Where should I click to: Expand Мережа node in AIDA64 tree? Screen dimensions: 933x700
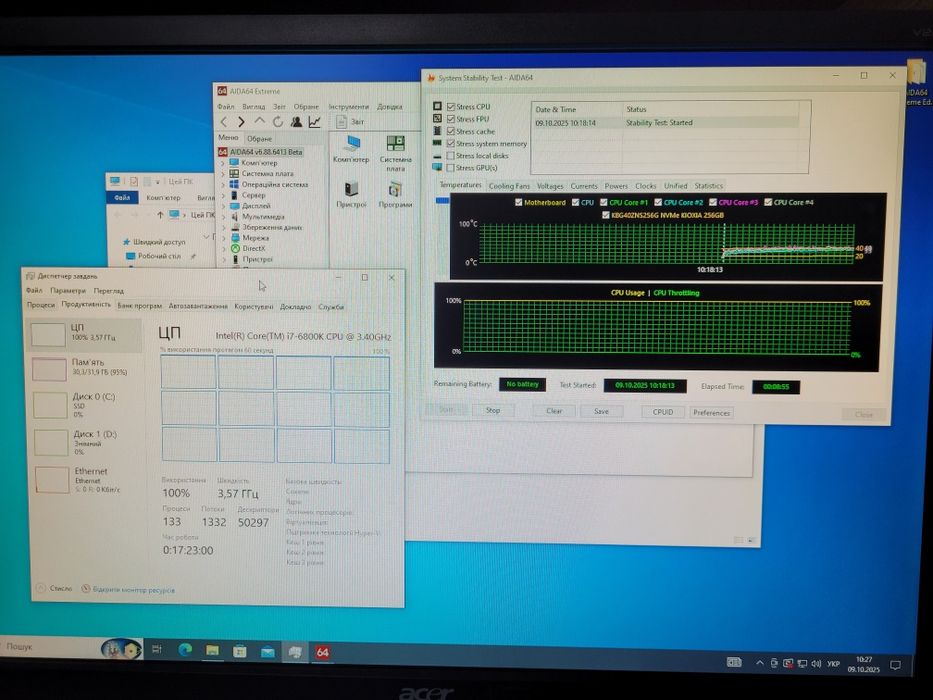tap(223, 238)
